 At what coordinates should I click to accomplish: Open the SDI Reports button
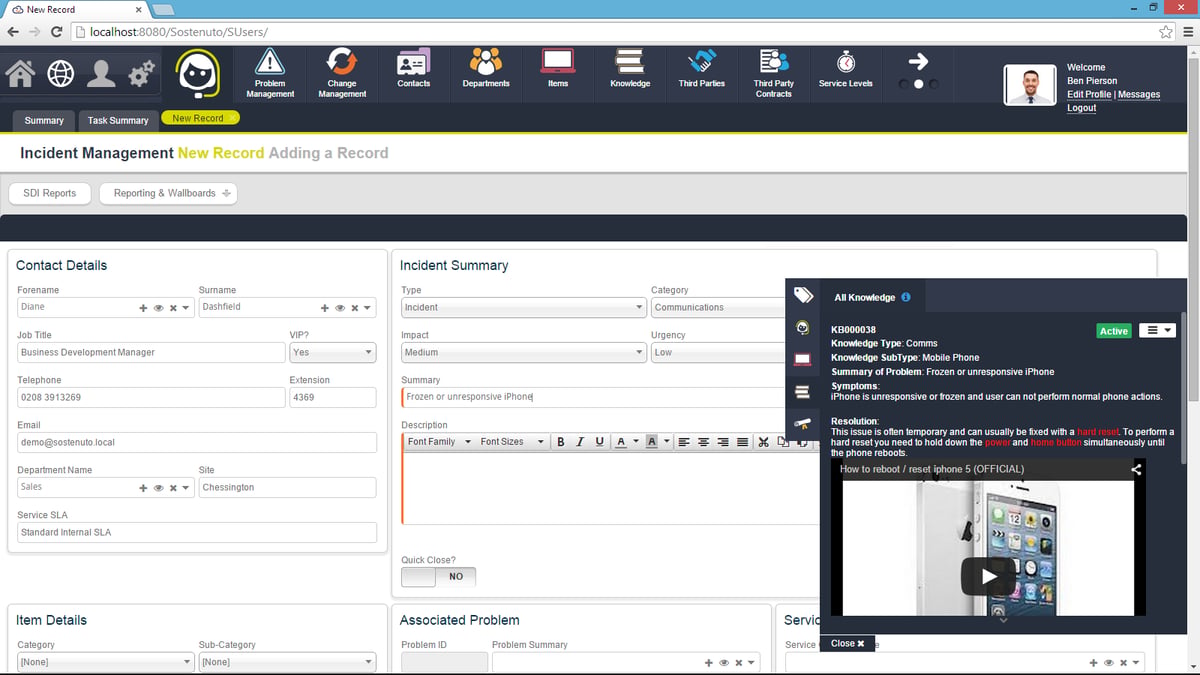50,193
